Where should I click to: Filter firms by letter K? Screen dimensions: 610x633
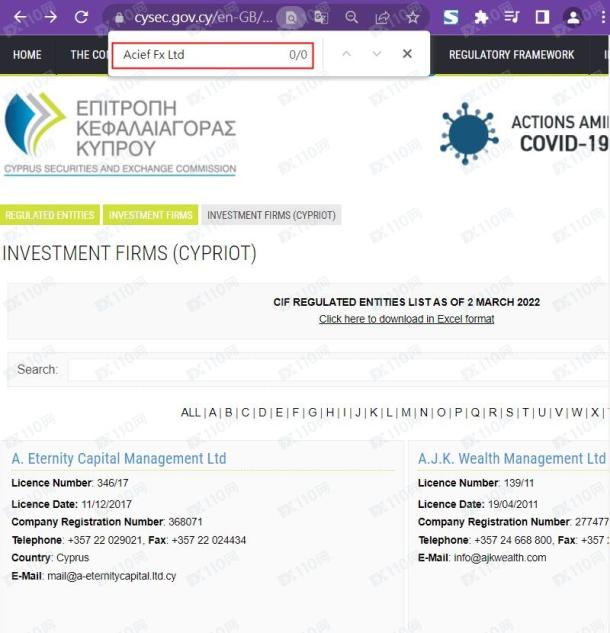click(x=373, y=413)
